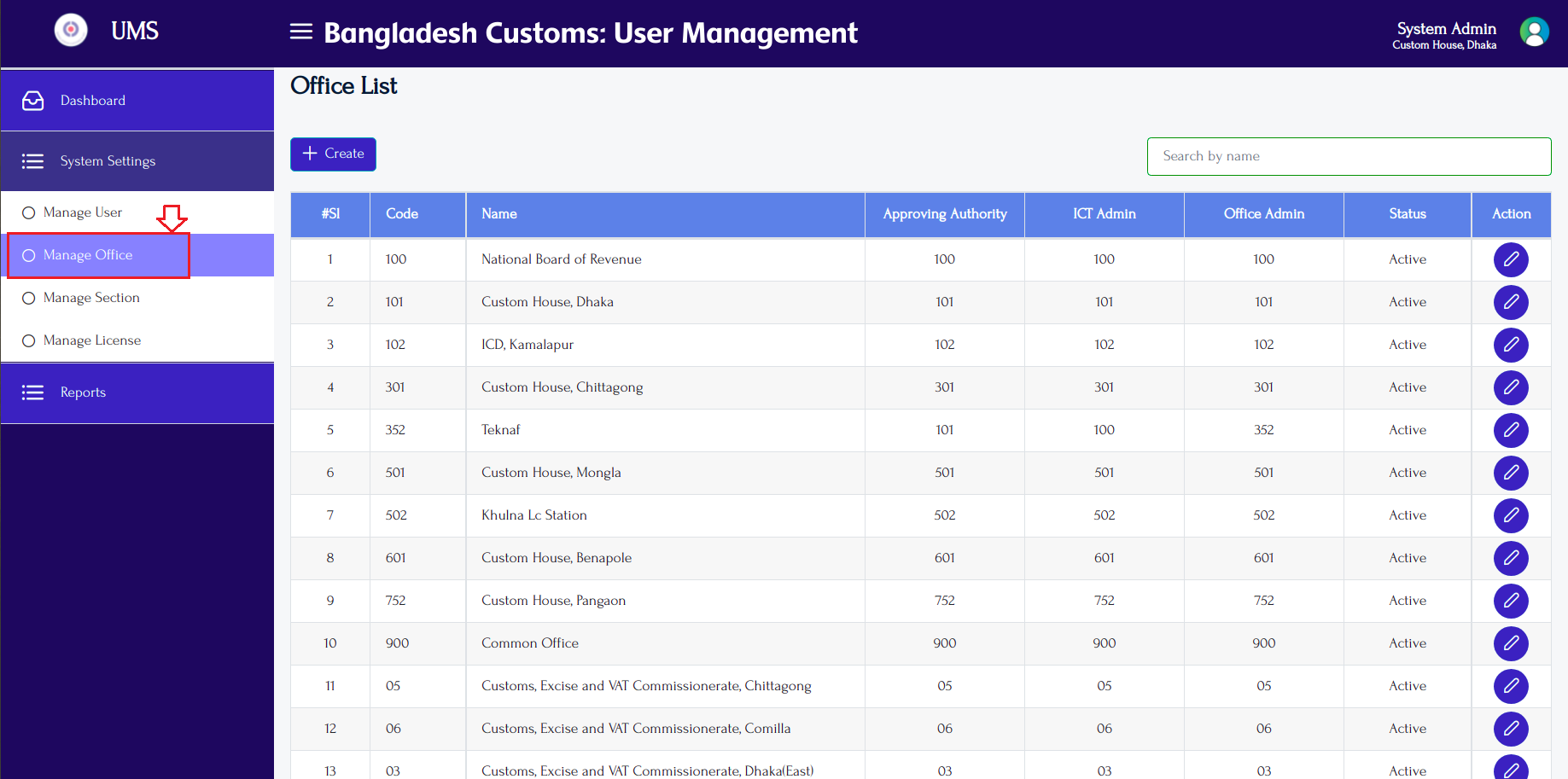Viewport: 1568px width, 779px height.
Task: Click the Active status of Teknaf row
Action: point(1408,430)
